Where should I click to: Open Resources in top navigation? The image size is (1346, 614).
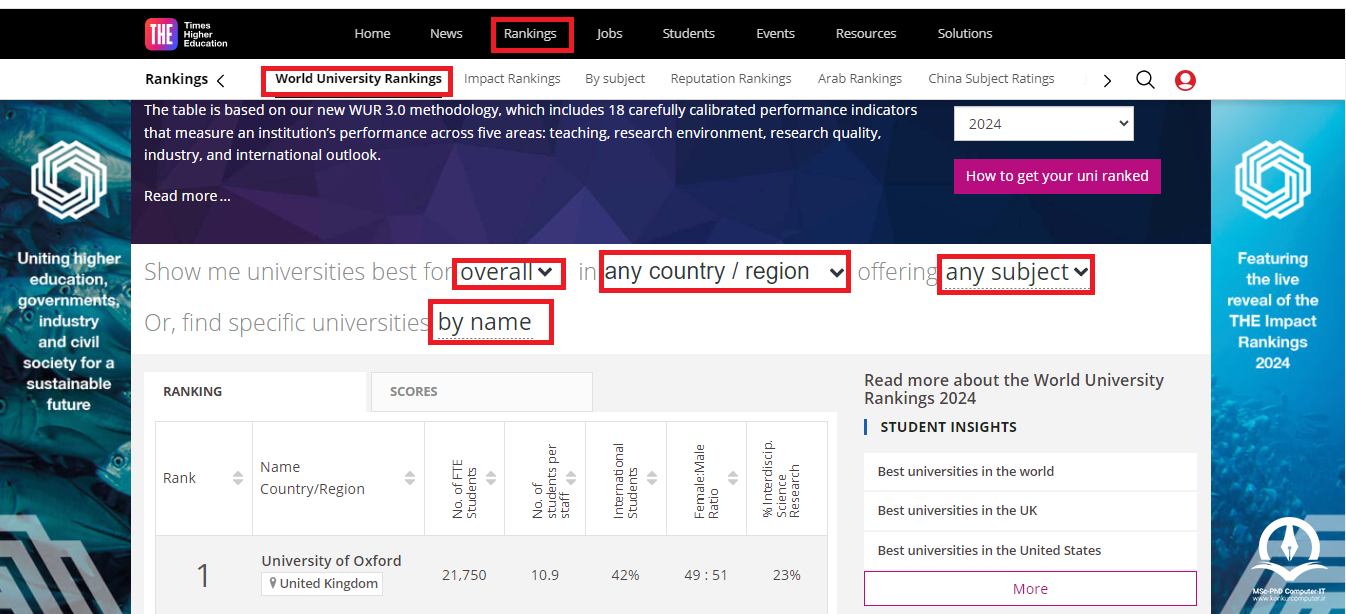(x=866, y=34)
